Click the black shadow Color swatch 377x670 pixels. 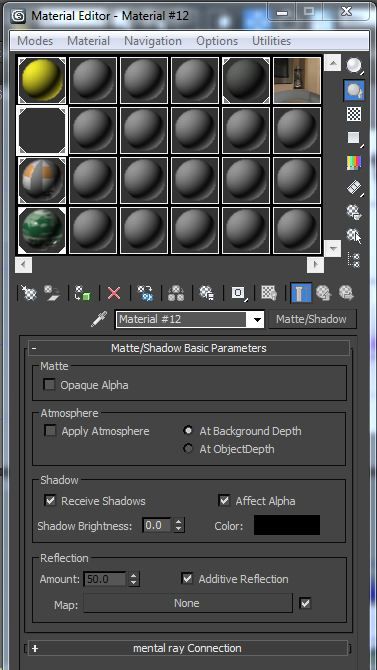tap(287, 525)
